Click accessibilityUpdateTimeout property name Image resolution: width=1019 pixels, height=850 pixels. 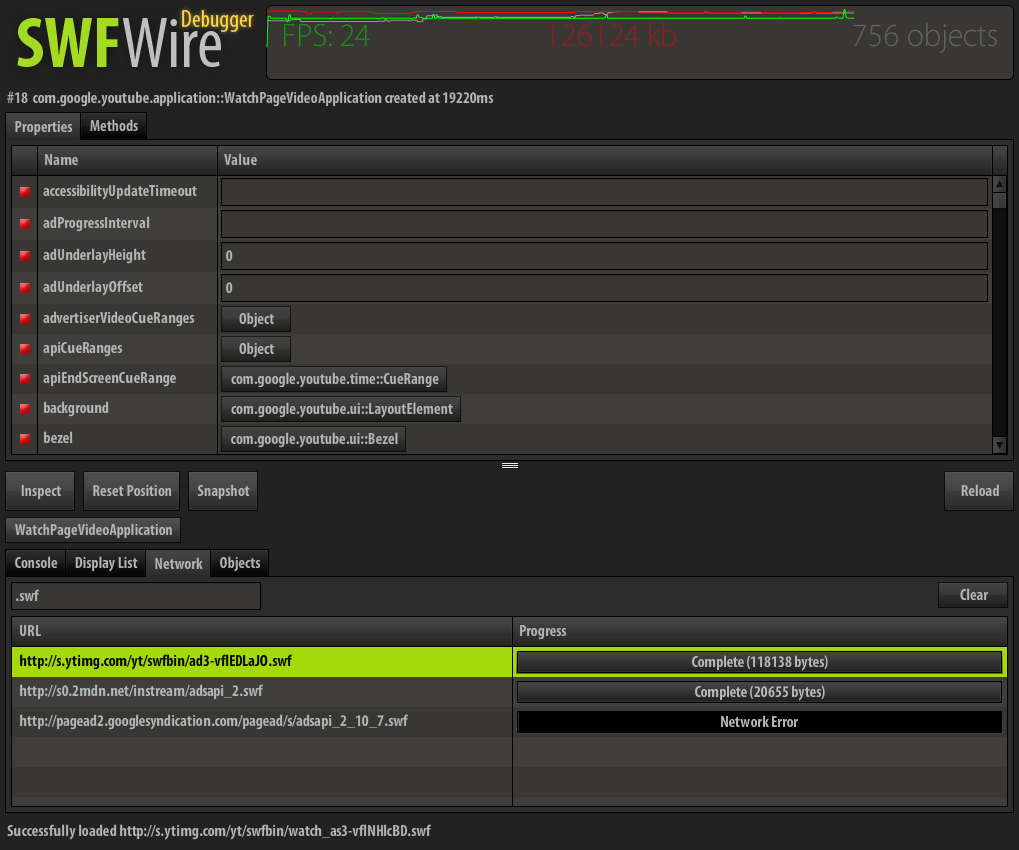point(120,191)
